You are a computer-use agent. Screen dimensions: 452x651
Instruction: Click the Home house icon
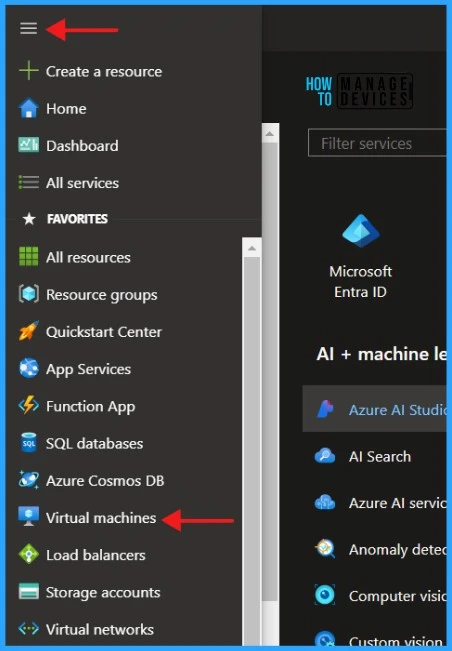29,108
